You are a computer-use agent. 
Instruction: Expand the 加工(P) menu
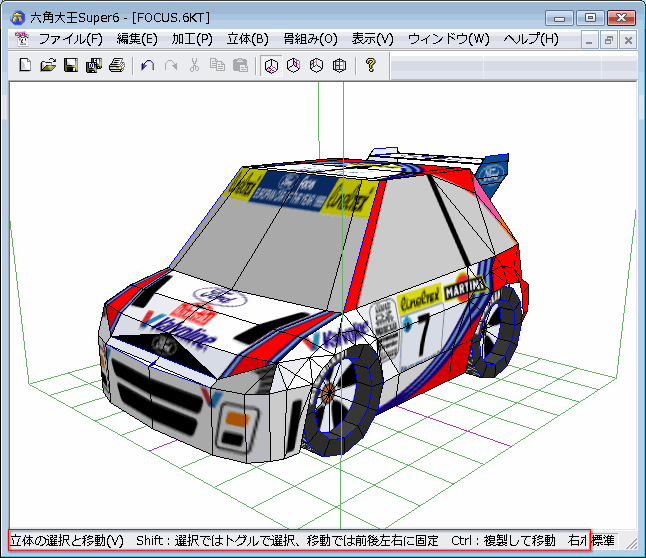pos(192,39)
